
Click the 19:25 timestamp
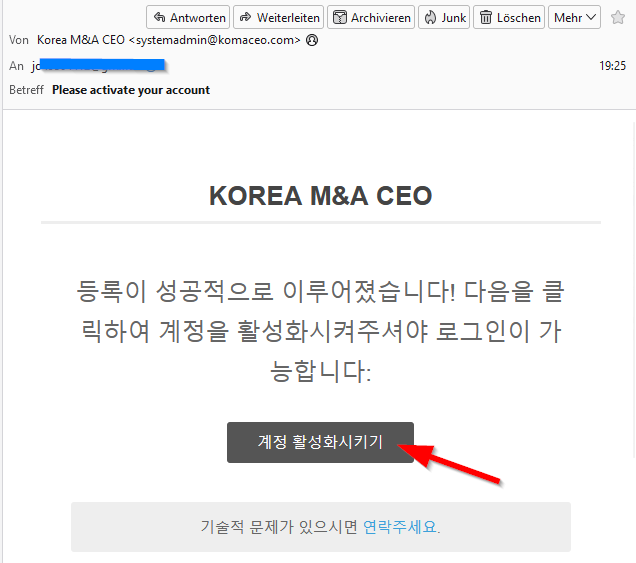[612, 66]
